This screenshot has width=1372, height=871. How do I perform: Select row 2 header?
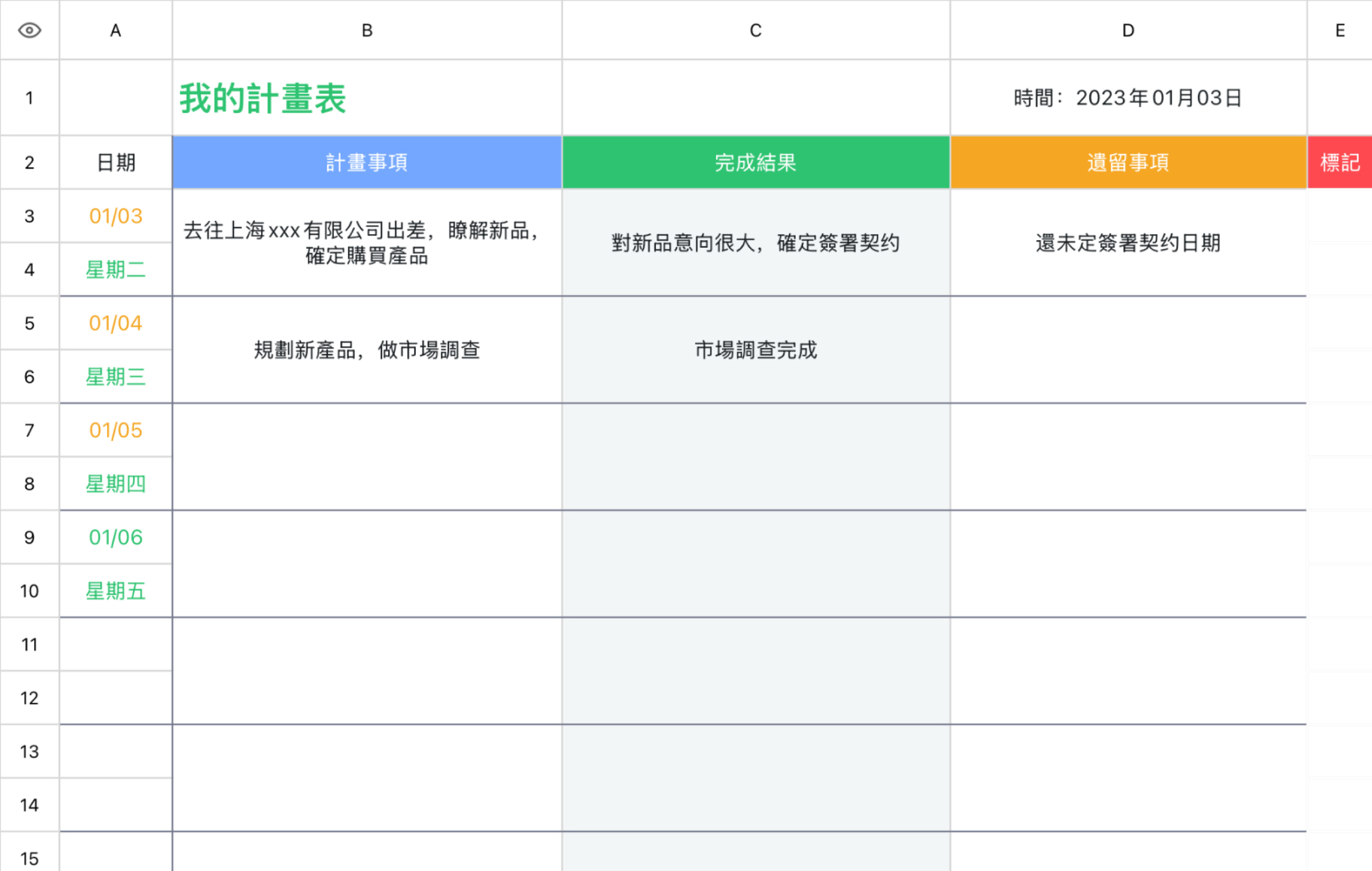pyautogui.click(x=29, y=162)
